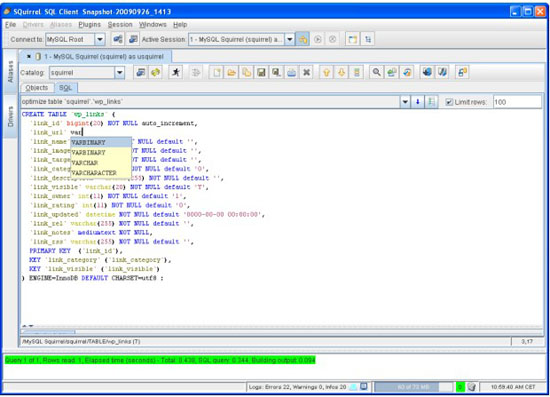550x397 pixels.
Task: Click the optimize table SQL history field
Action: 210,102
